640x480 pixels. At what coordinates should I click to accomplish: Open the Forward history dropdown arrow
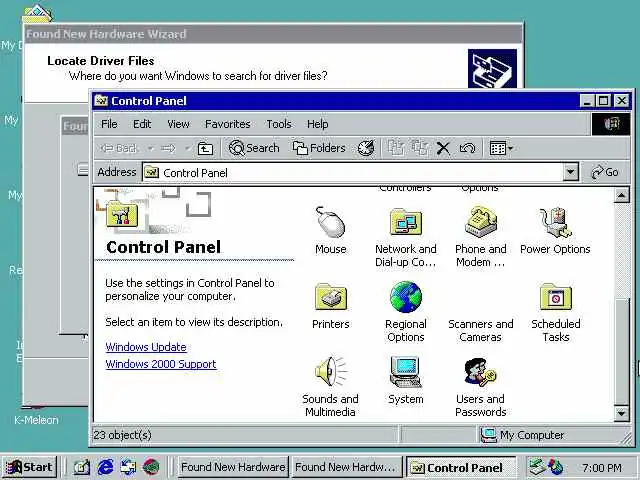[187, 148]
